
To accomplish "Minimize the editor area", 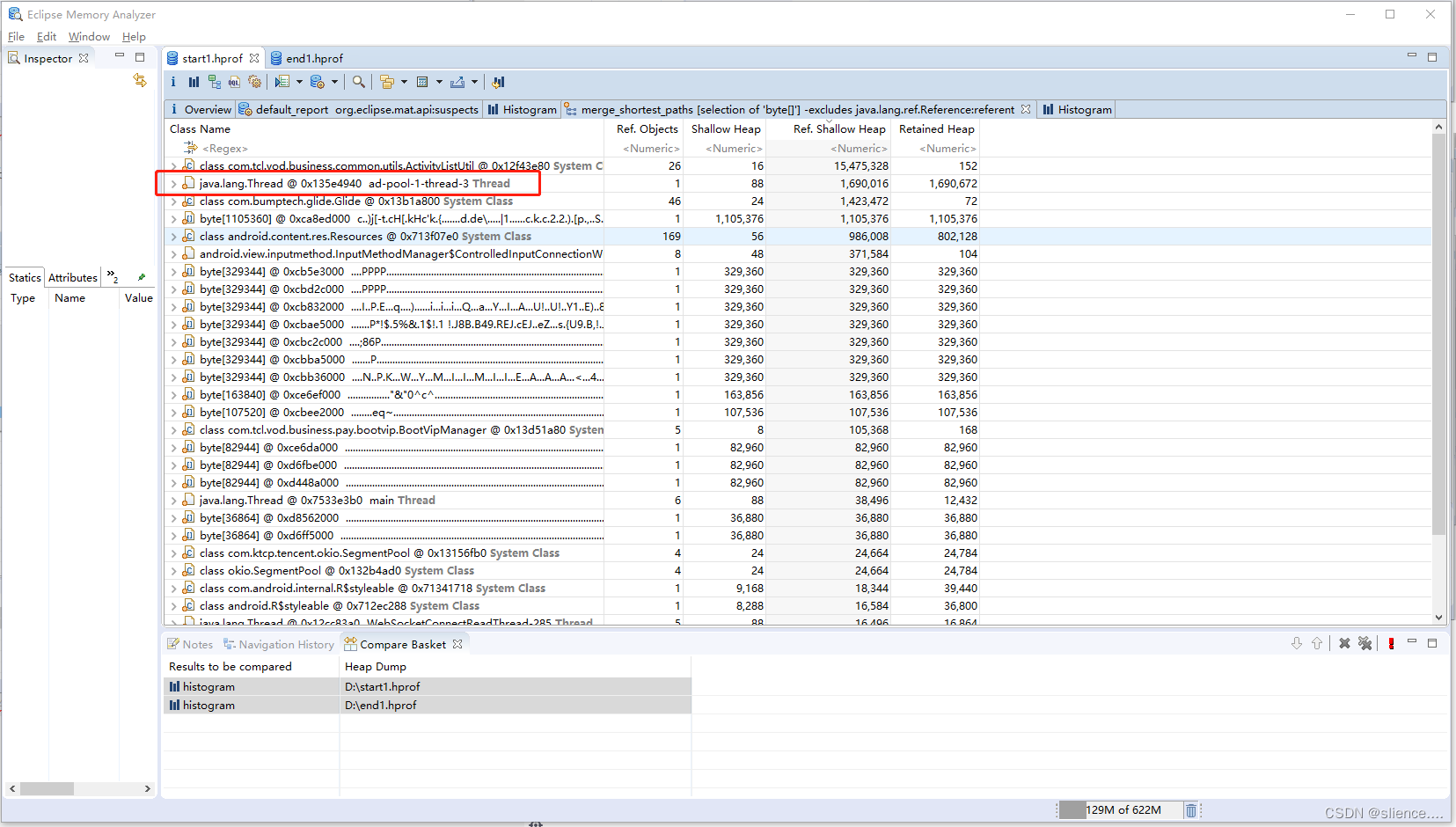I will coord(1412,55).
